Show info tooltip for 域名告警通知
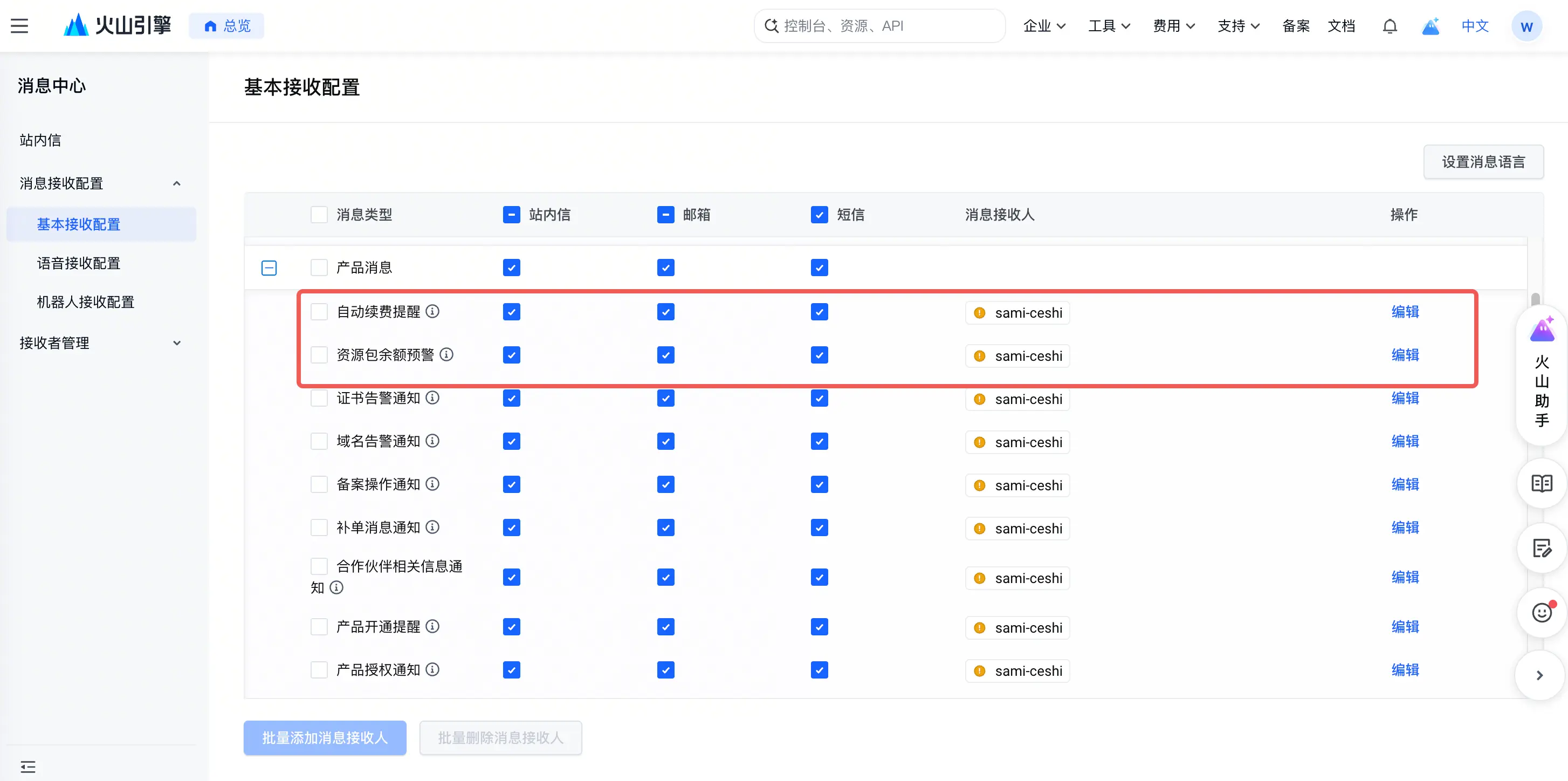The height and width of the screenshot is (781, 1568). tap(433, 441)
